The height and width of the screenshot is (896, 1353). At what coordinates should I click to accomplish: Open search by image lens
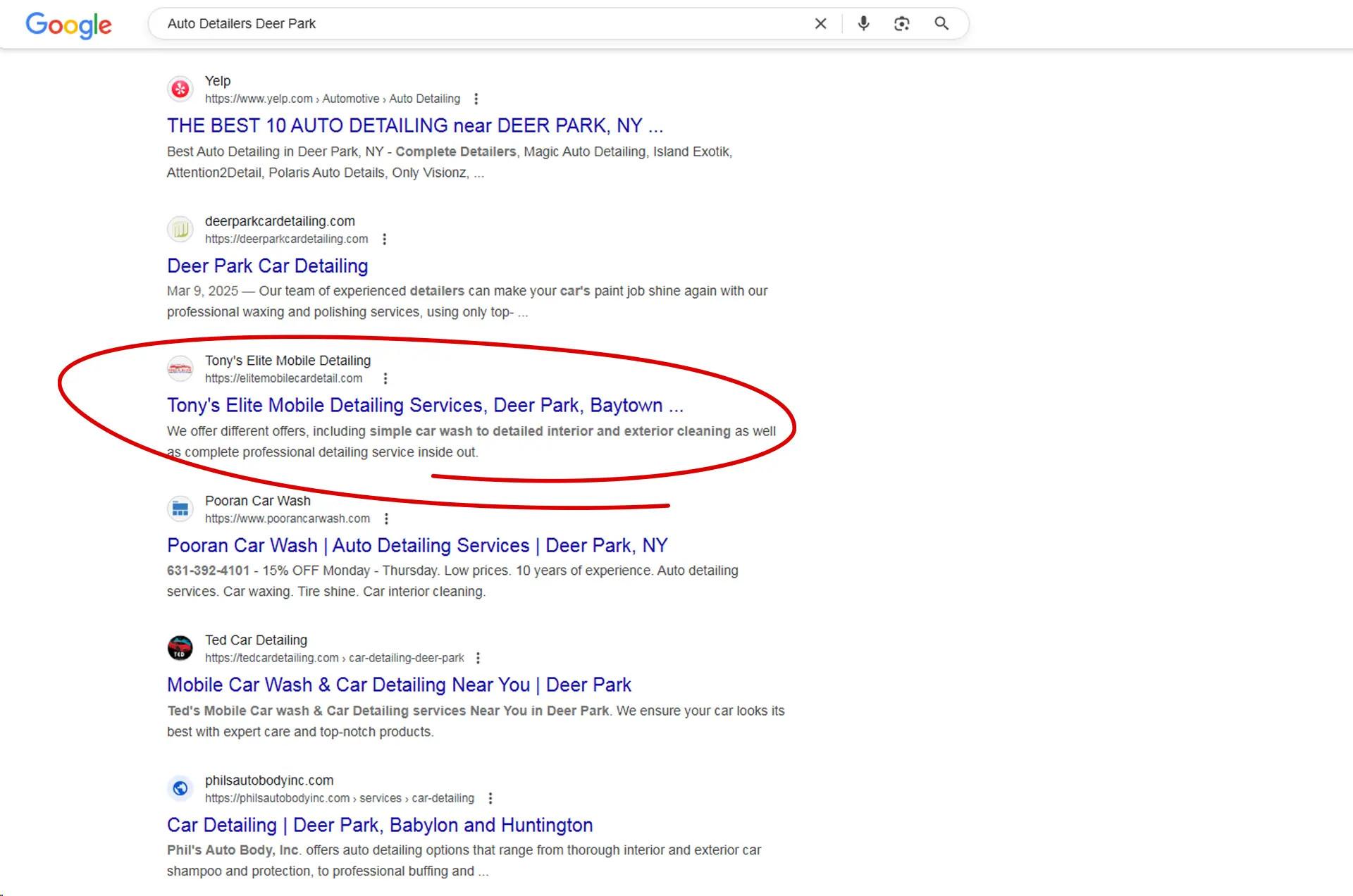(901, 24)
